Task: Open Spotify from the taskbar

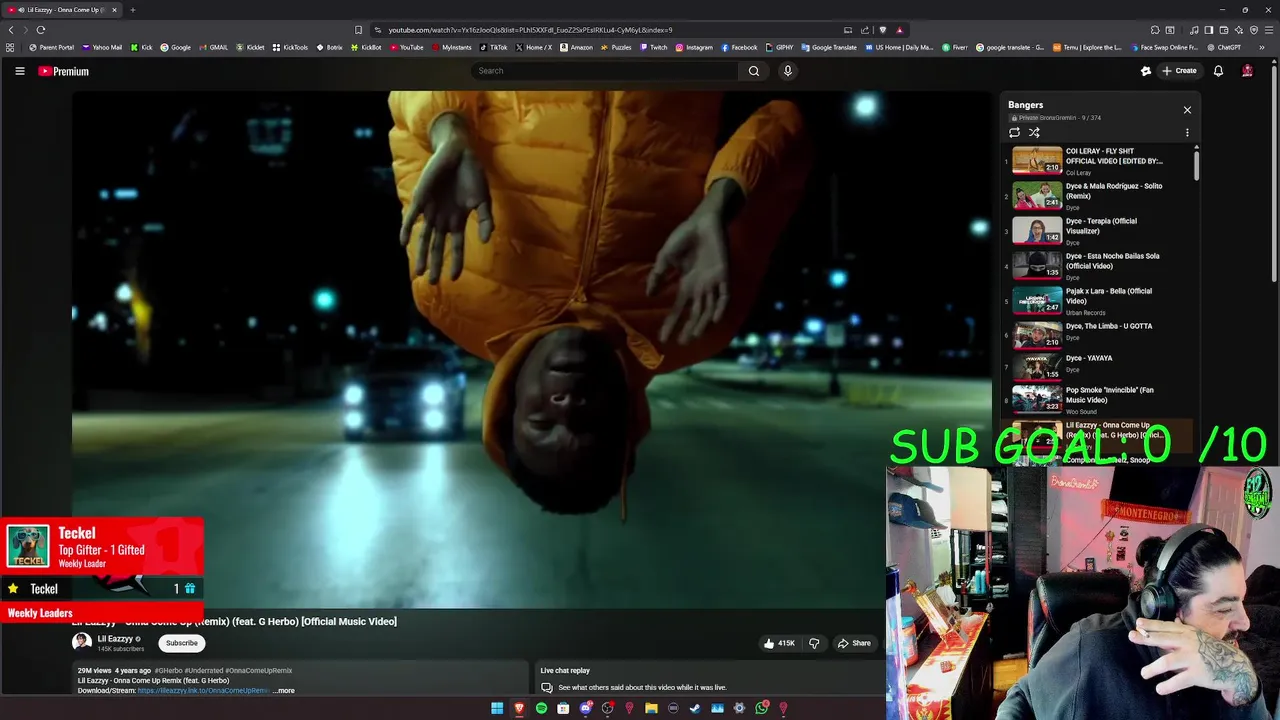Action: pos(541,709)
